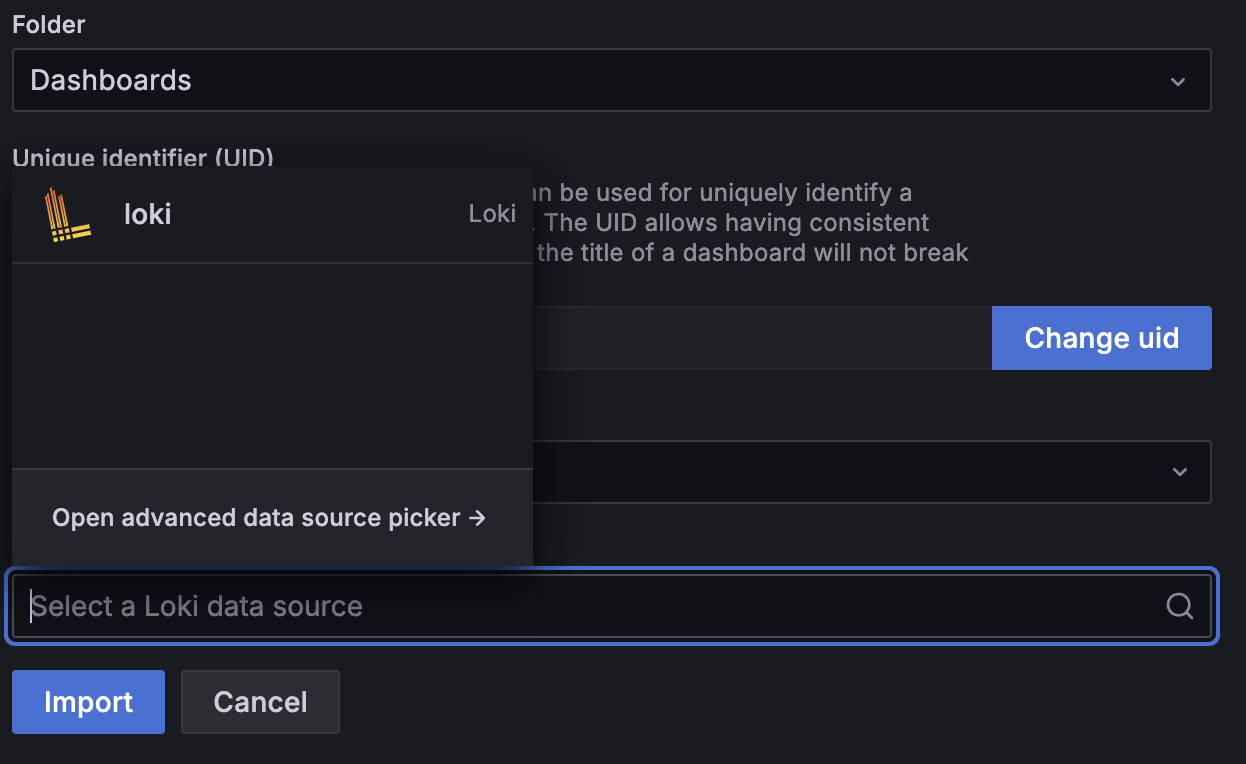
Task: Click the blue Import button
Action: pyautogui.click(x=88, y=702)
